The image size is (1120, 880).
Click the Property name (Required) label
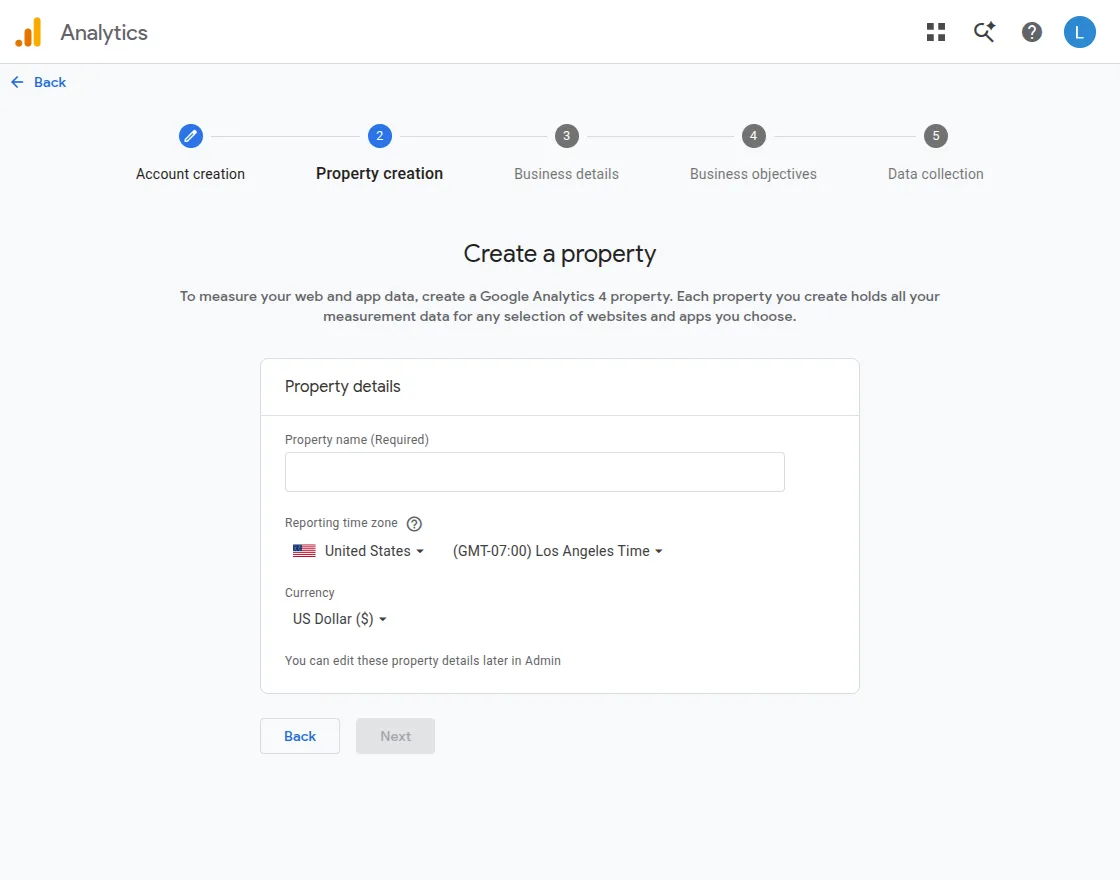[x=356, y=439]
